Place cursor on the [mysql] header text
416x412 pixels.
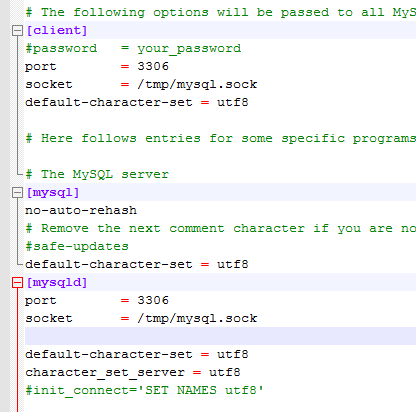tap(53, 192)
